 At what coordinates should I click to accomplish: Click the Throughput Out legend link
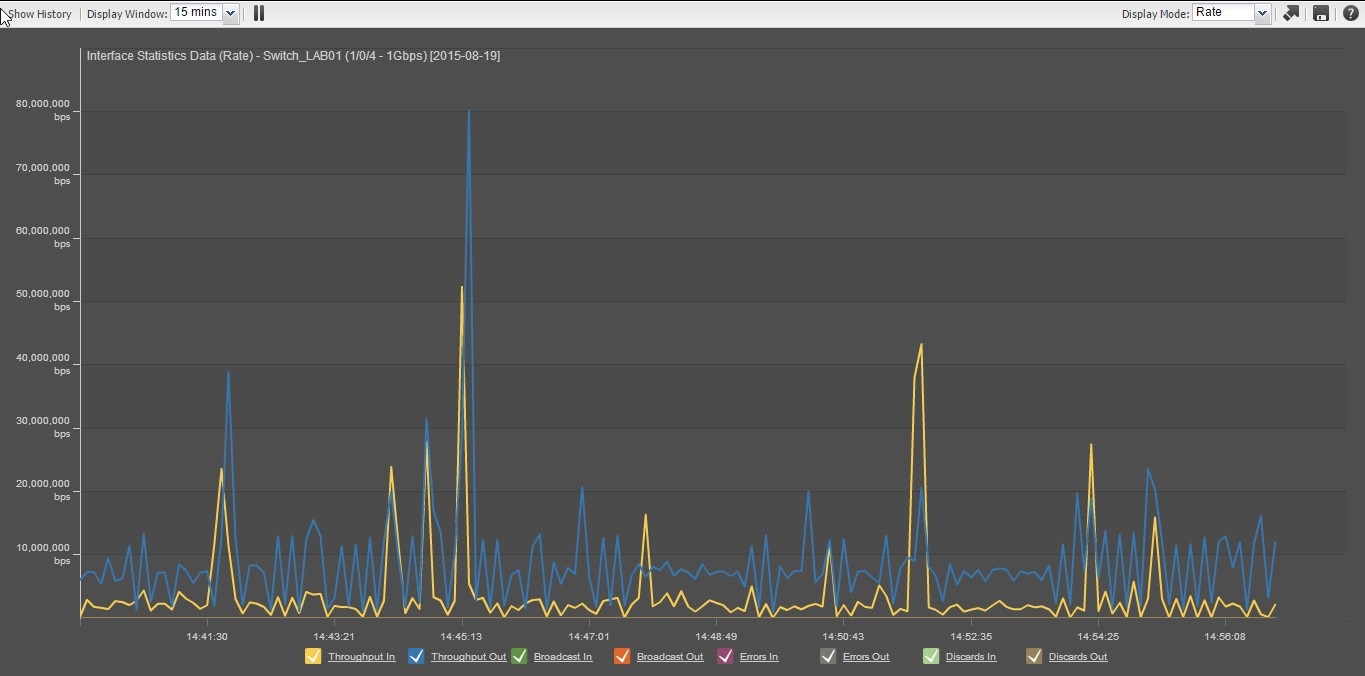coord(468,657)
